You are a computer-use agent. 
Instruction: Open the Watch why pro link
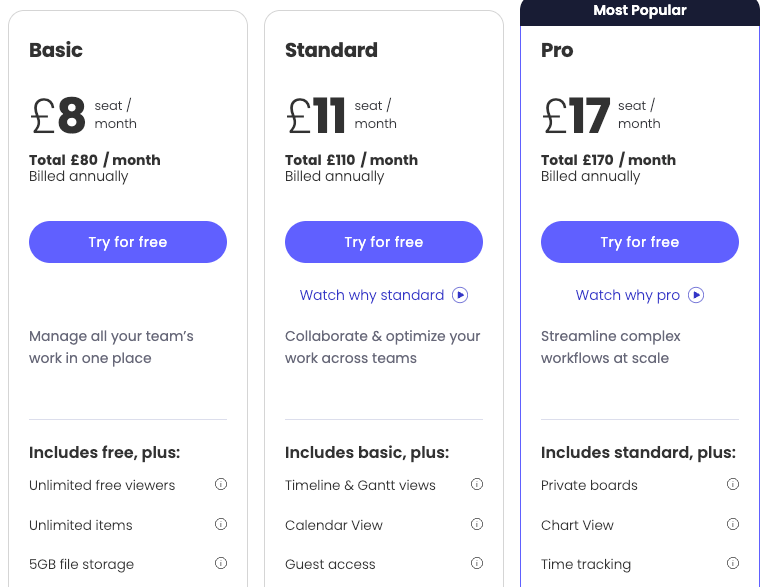tap(628, 295)
